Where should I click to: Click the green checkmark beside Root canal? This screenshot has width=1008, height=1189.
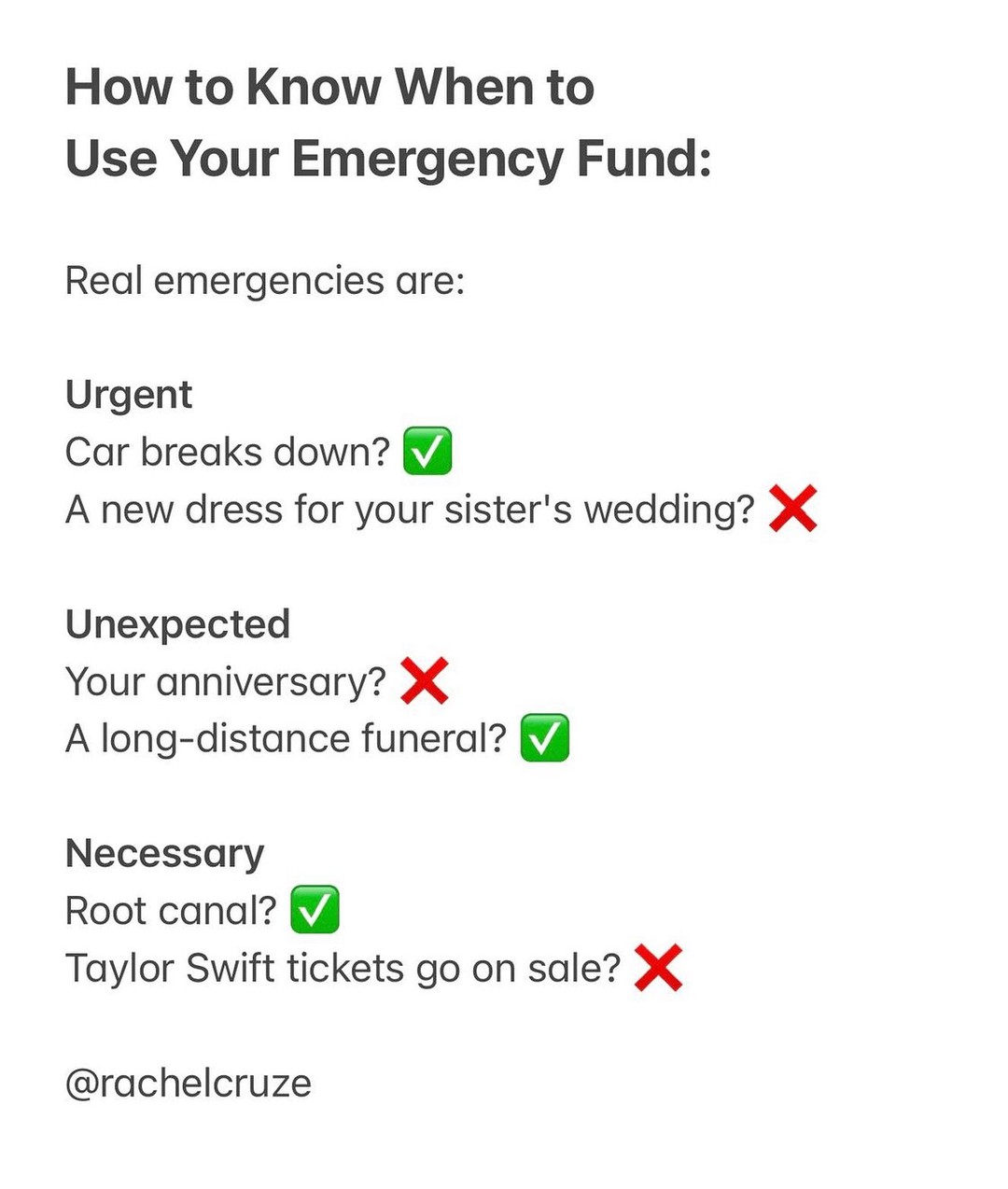pos(315,910)
